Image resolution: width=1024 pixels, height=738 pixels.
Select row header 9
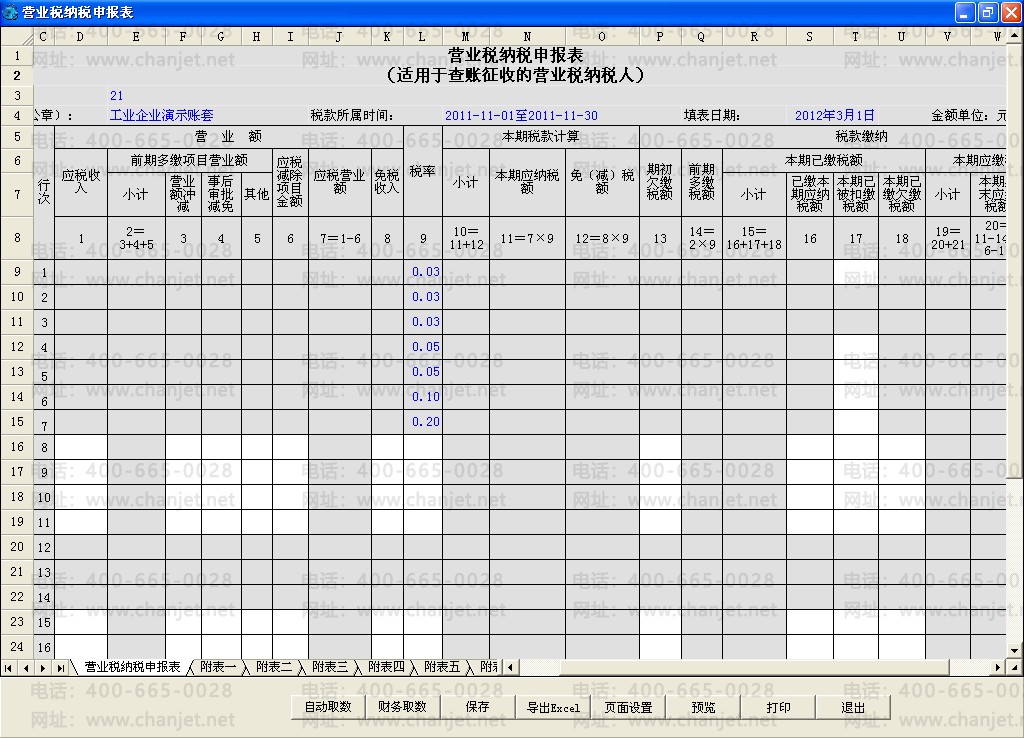click(17, 271)
